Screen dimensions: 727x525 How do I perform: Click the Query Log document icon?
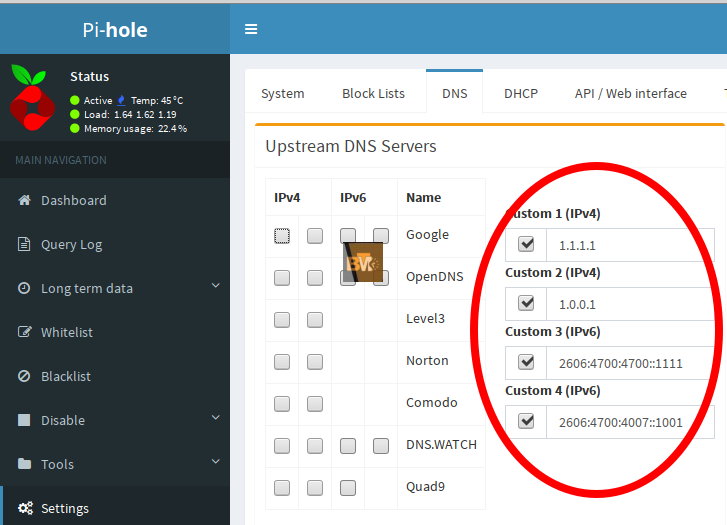(x=24, y=244)
